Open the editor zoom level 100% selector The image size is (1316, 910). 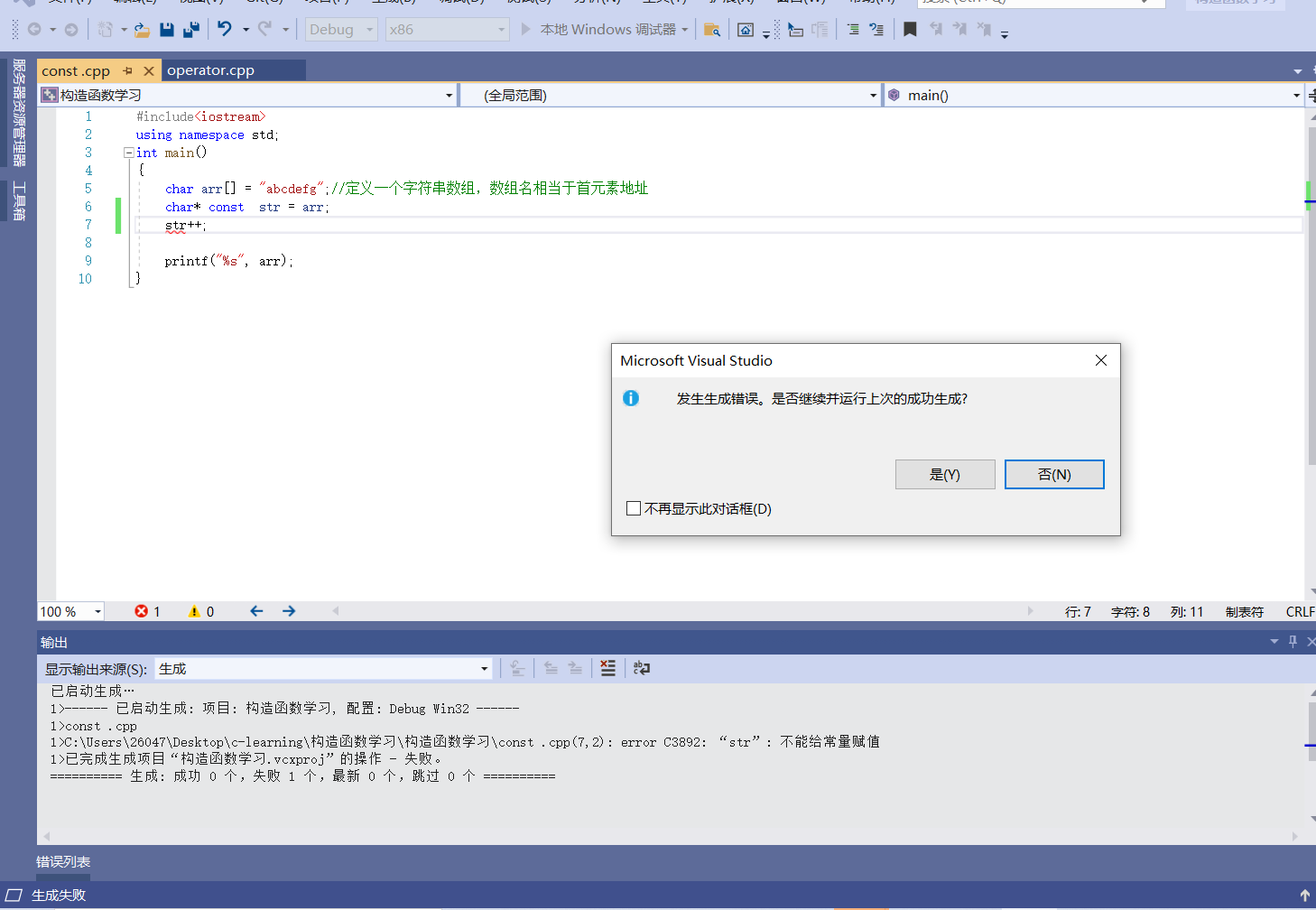(x=69, y=611)
